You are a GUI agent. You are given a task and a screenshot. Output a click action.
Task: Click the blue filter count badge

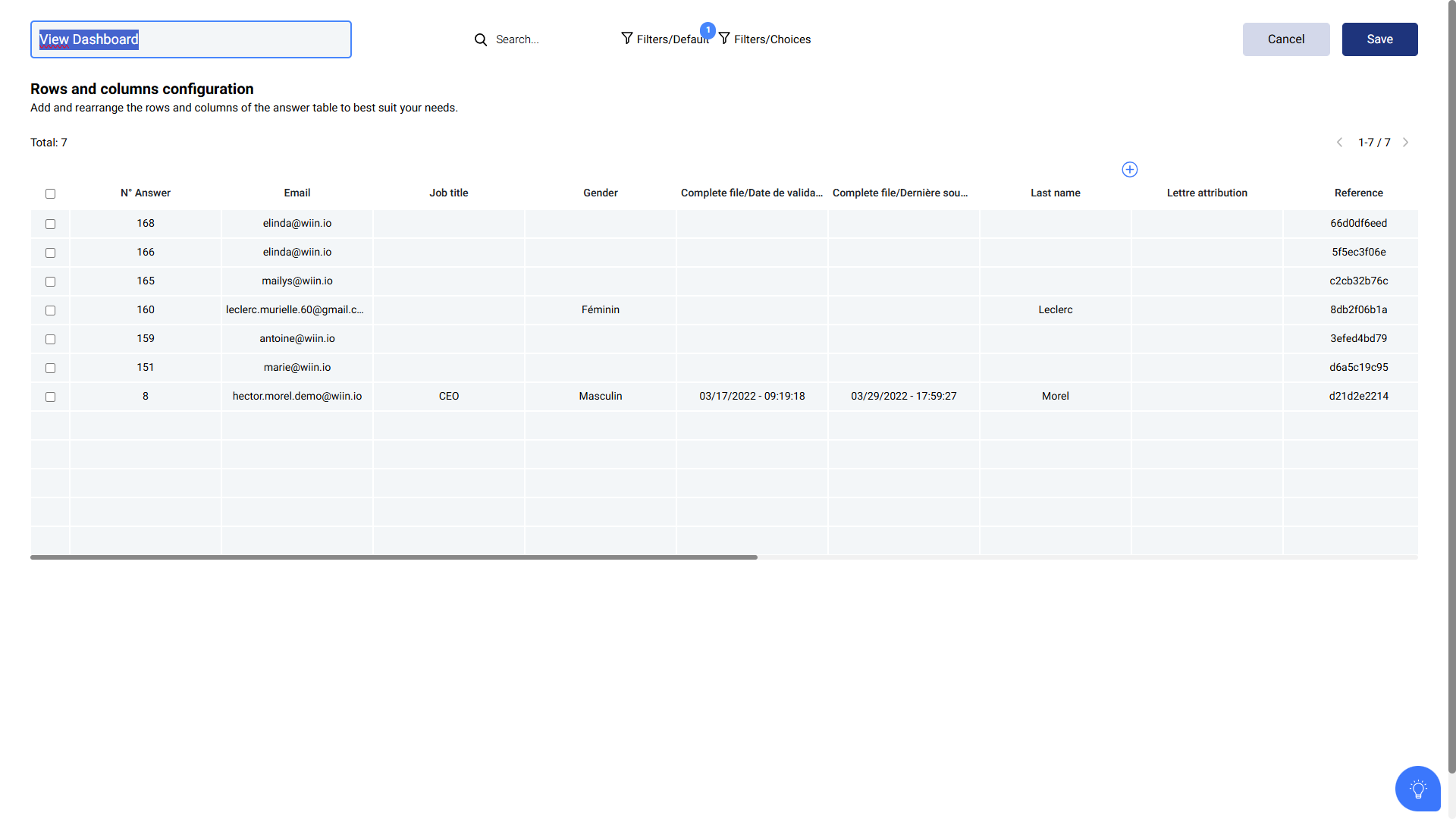[x=708, y=30]
